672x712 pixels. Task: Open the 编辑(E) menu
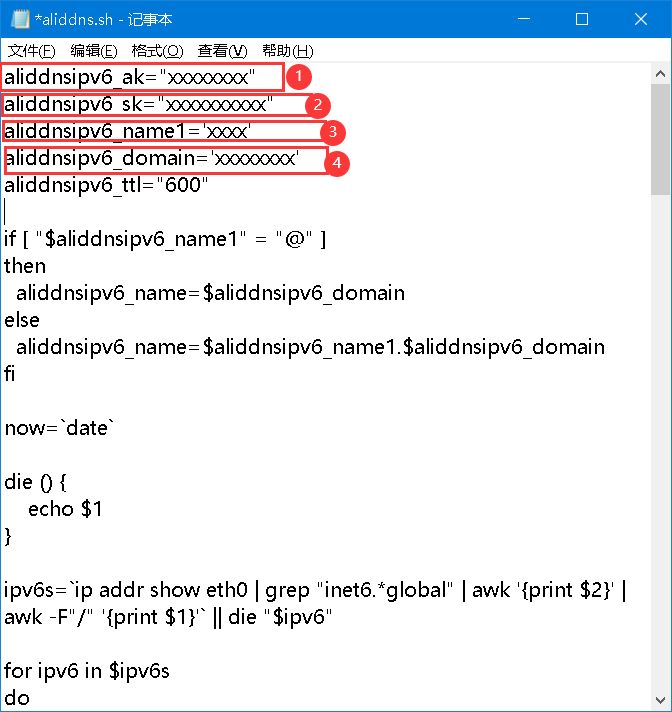(94, 51)
